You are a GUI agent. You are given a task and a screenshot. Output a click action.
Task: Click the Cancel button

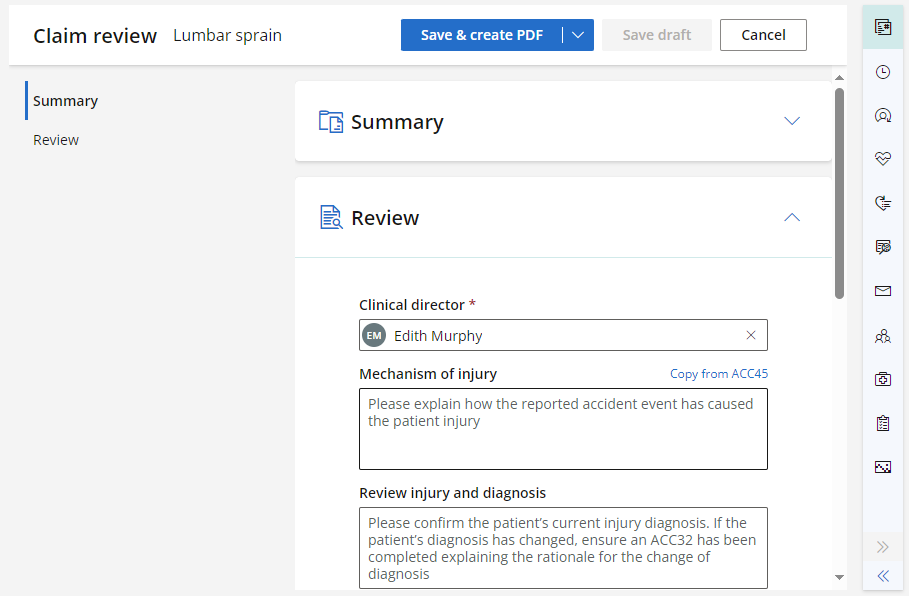point(763,35)
